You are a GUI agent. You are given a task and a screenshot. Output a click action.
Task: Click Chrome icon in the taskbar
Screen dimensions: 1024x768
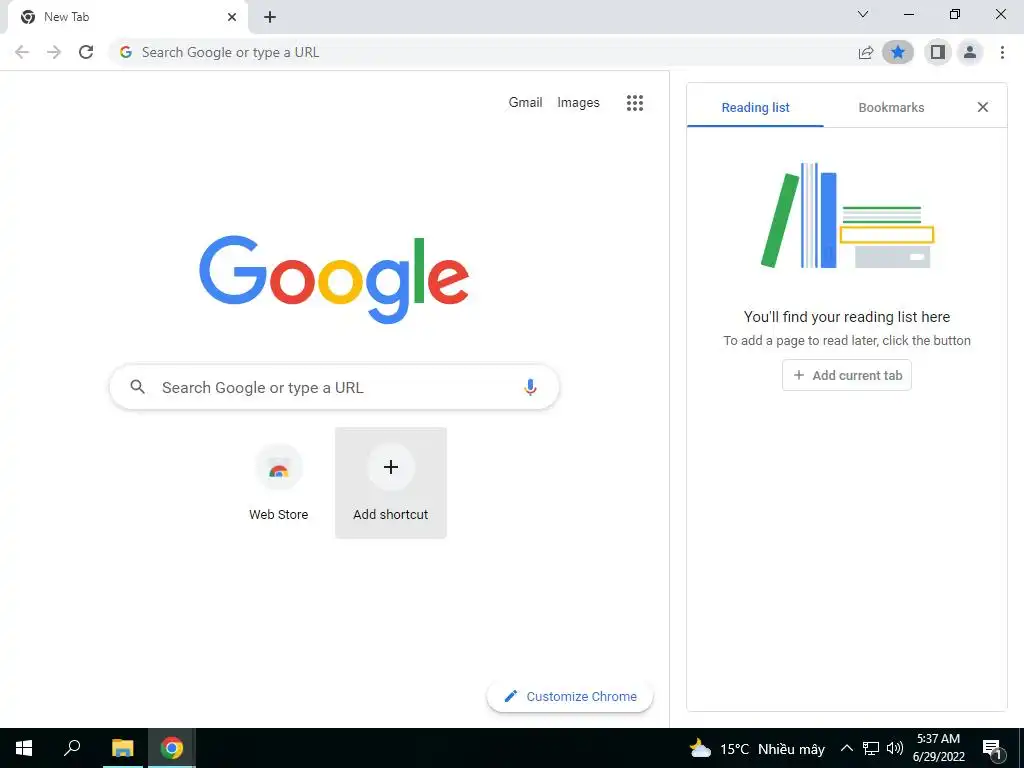pyautogui.click(x=172, y=748)
